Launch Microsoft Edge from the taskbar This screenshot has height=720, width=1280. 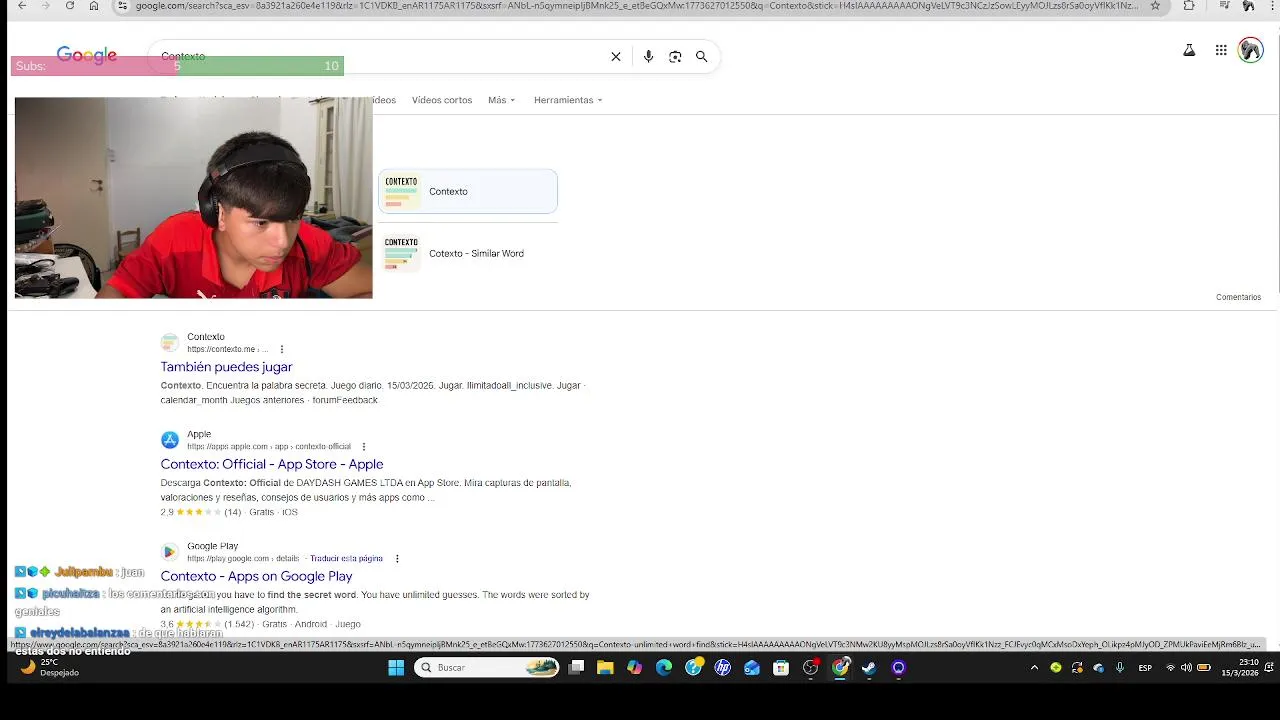pyautogui.click(x=664, y=668)
